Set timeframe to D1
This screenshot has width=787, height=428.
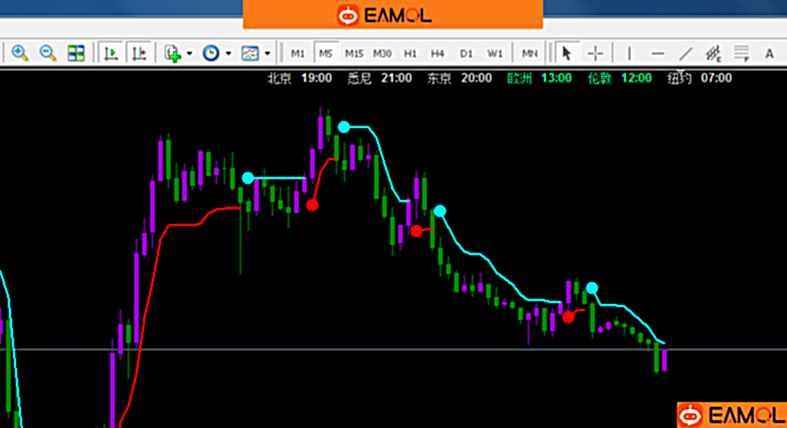click(x=466, y=53)
